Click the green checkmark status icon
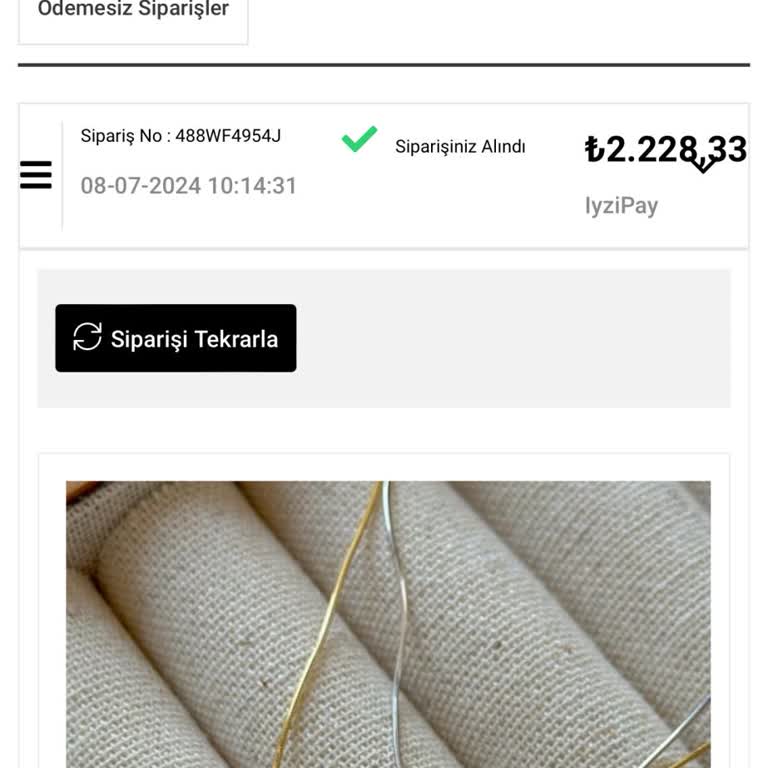The image size is (768, 768). click(359, 139)
